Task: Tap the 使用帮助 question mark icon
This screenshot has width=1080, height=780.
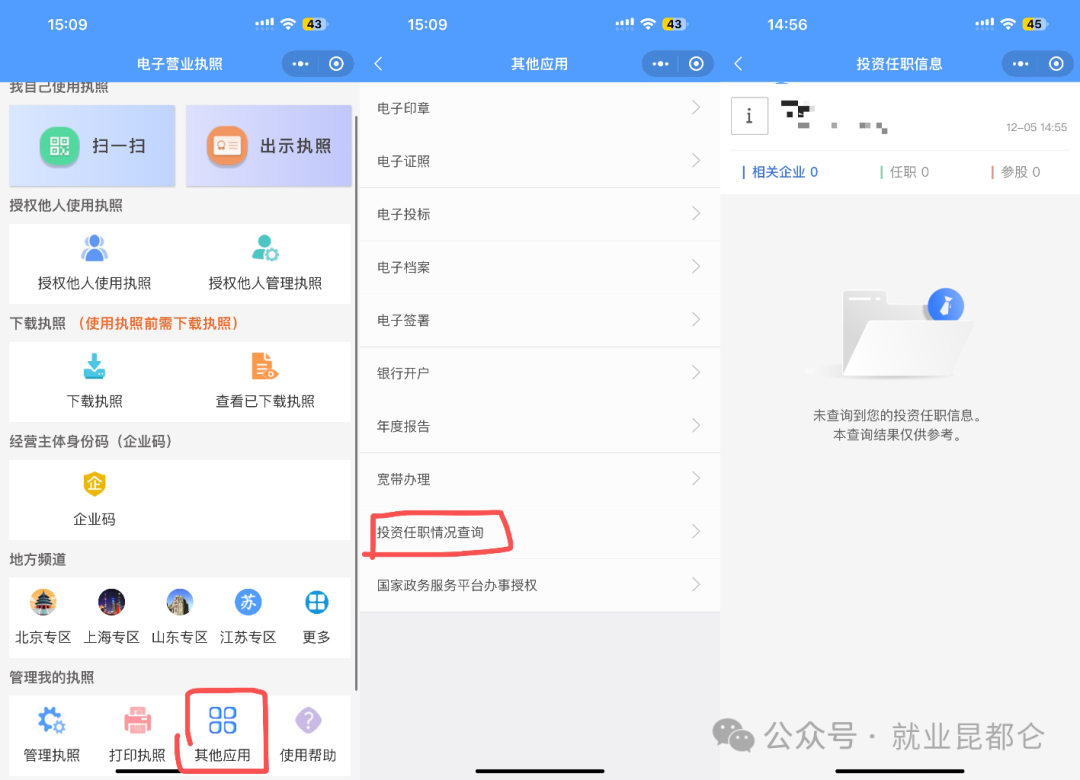Action: click(x=308, y=720)
